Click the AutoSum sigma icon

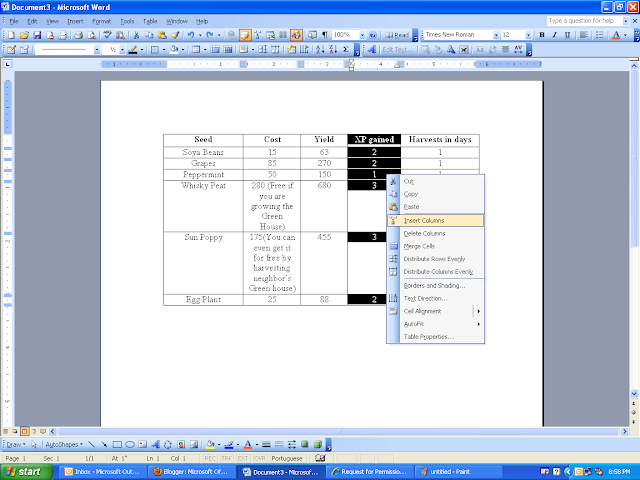coord(346,50)
